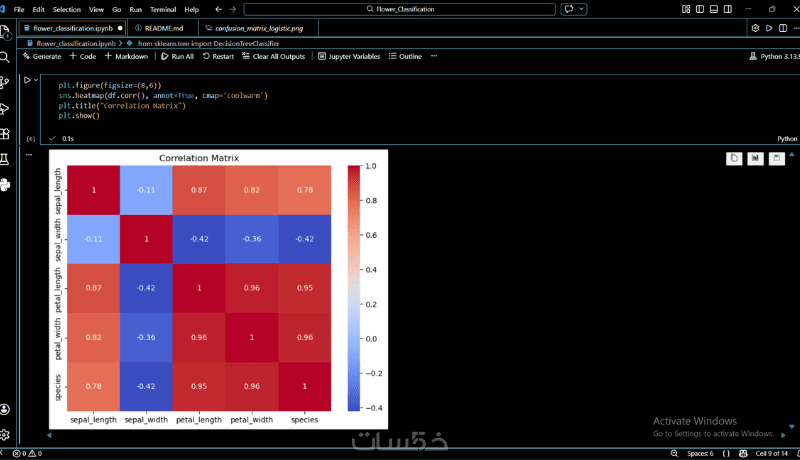This screenshot has width=800, height=460.
Task: Split the editor to the right
Action: pos(783,28)
